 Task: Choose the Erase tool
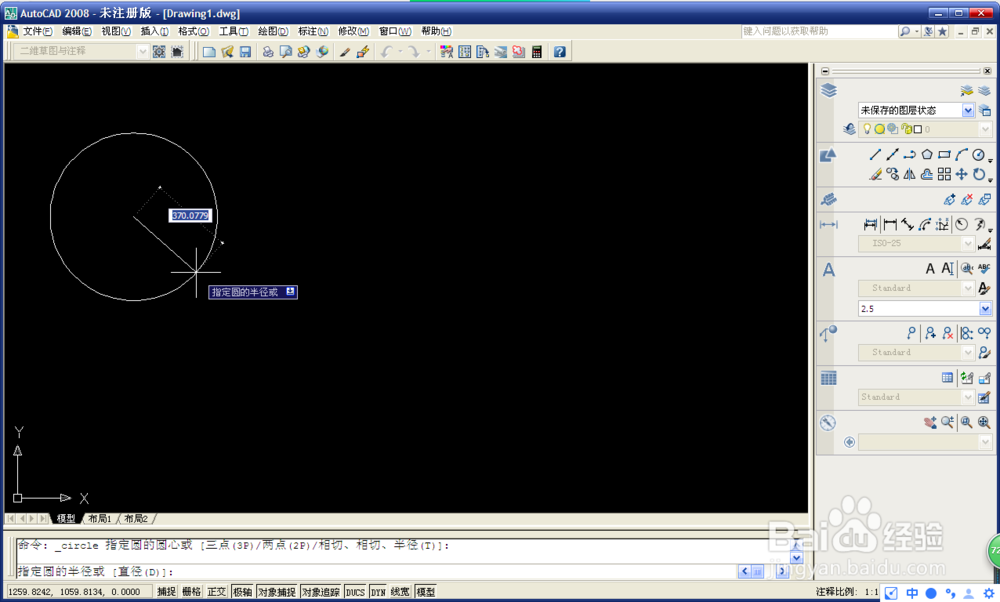875,174
